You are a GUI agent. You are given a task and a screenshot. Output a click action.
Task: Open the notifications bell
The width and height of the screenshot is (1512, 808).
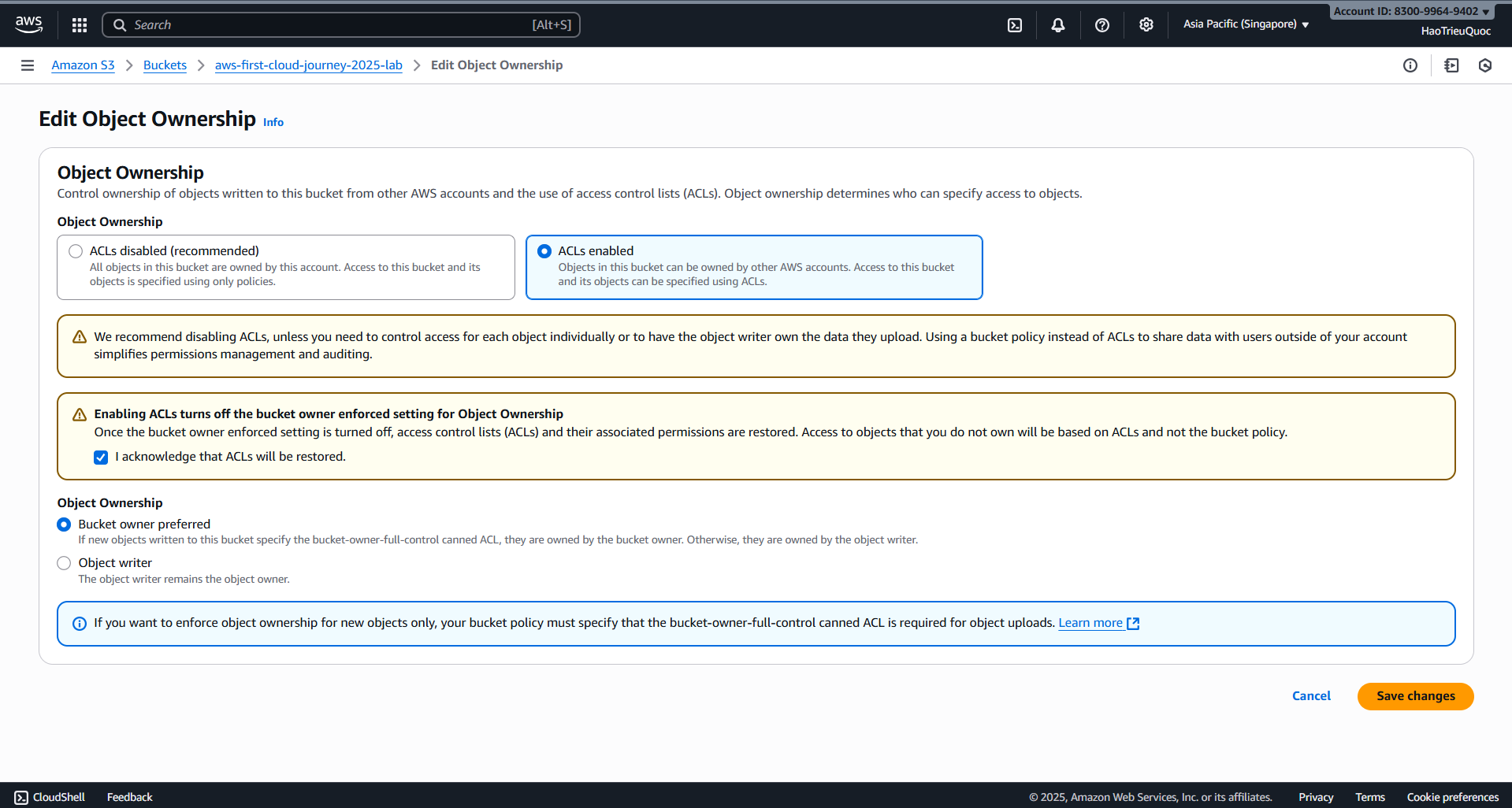click(1057, 24)
